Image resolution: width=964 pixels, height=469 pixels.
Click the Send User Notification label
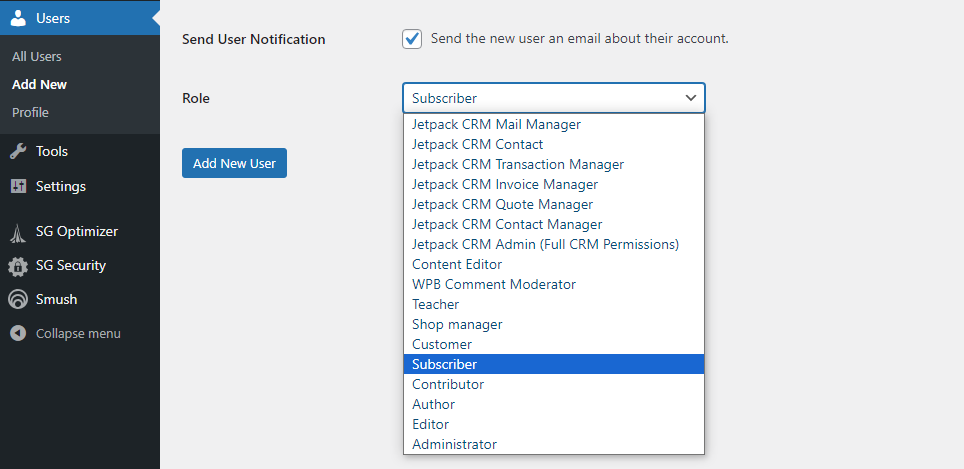click(254, 39)
